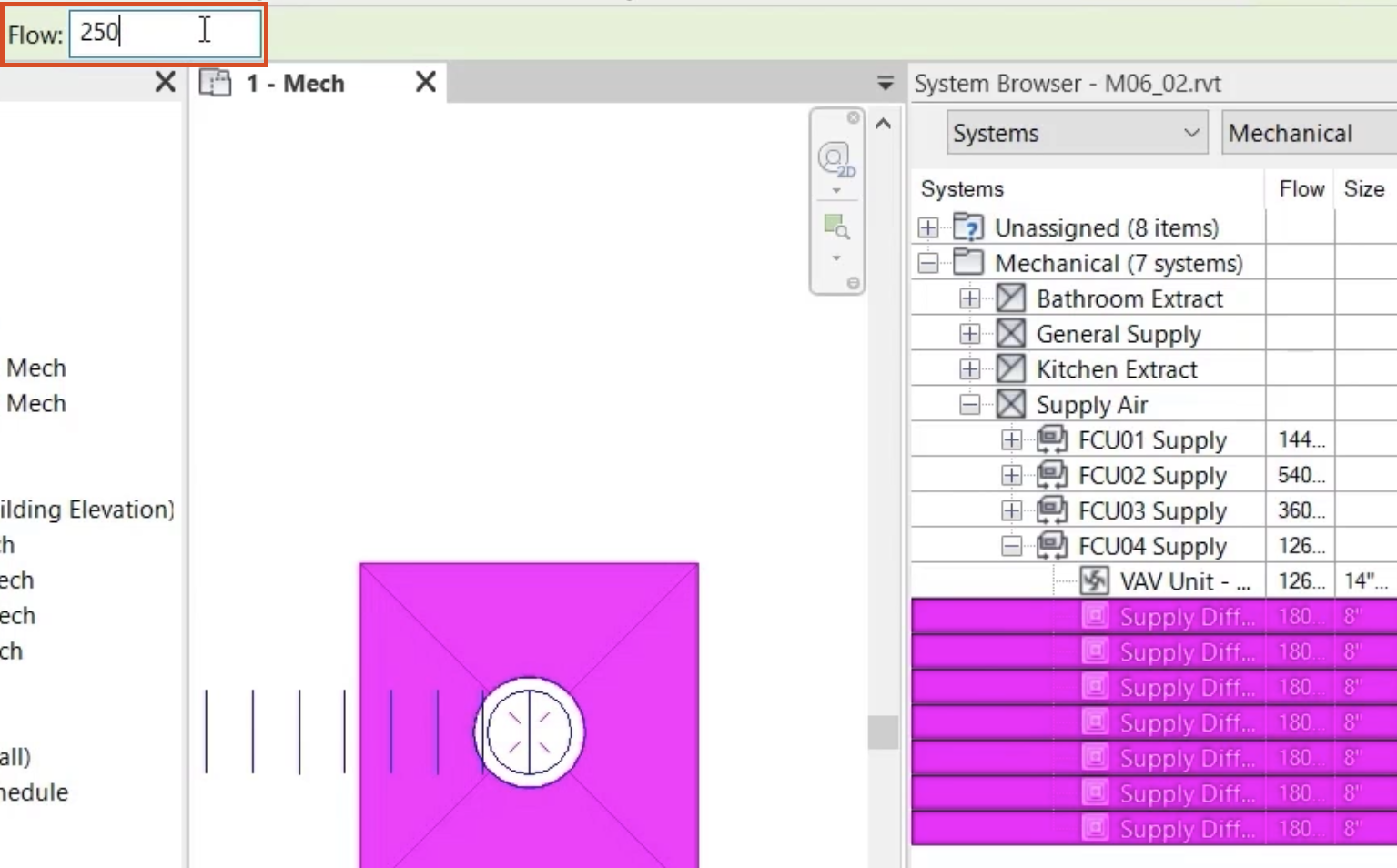Screen dimensions: 1397x868
Task: Click the vertical scrollbar thumb in view
Action: coord(883,732)
